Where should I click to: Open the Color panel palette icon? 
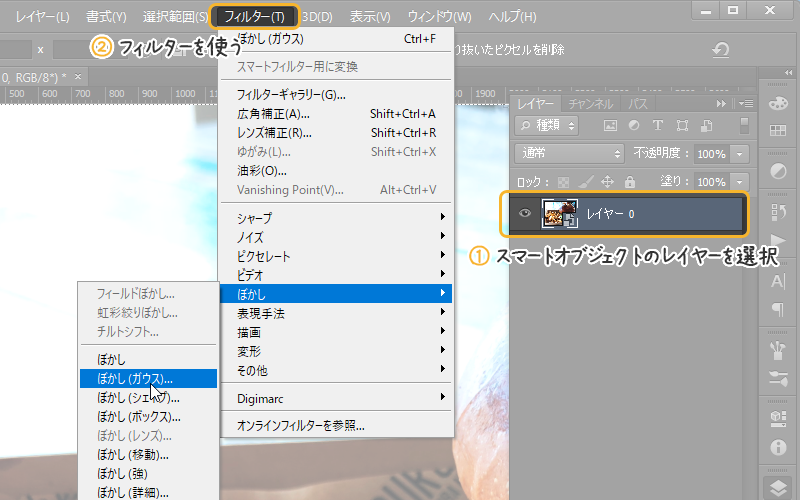tap(778, 103)
